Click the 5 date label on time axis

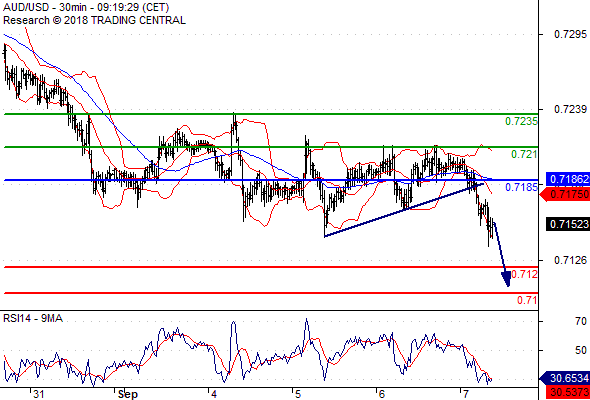point(298,394)
